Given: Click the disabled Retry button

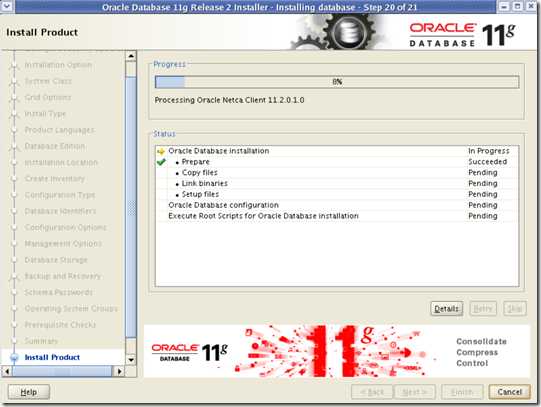Looking at the screenshot, I should click(483, 308).
